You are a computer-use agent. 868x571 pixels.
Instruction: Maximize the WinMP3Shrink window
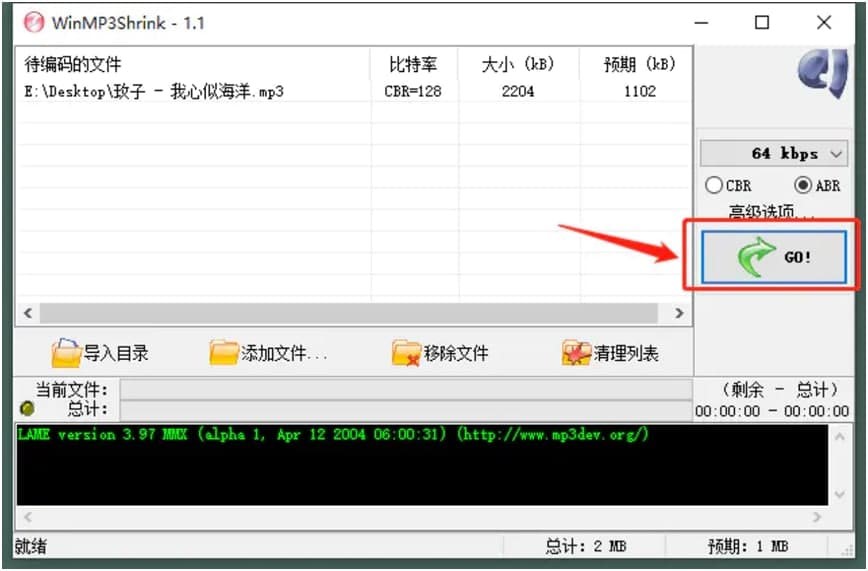(762, 23)
